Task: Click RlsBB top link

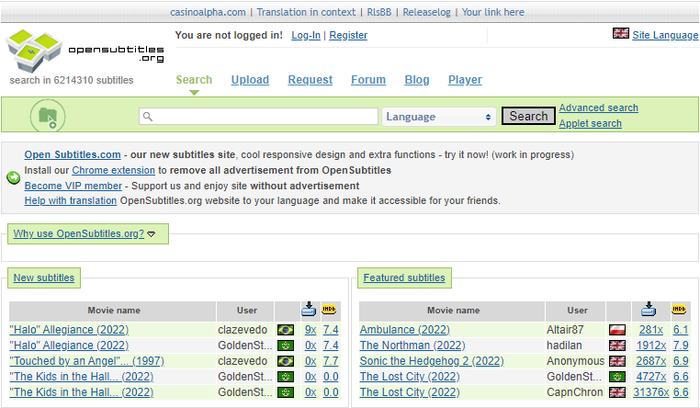Action: tap(379, 12)
